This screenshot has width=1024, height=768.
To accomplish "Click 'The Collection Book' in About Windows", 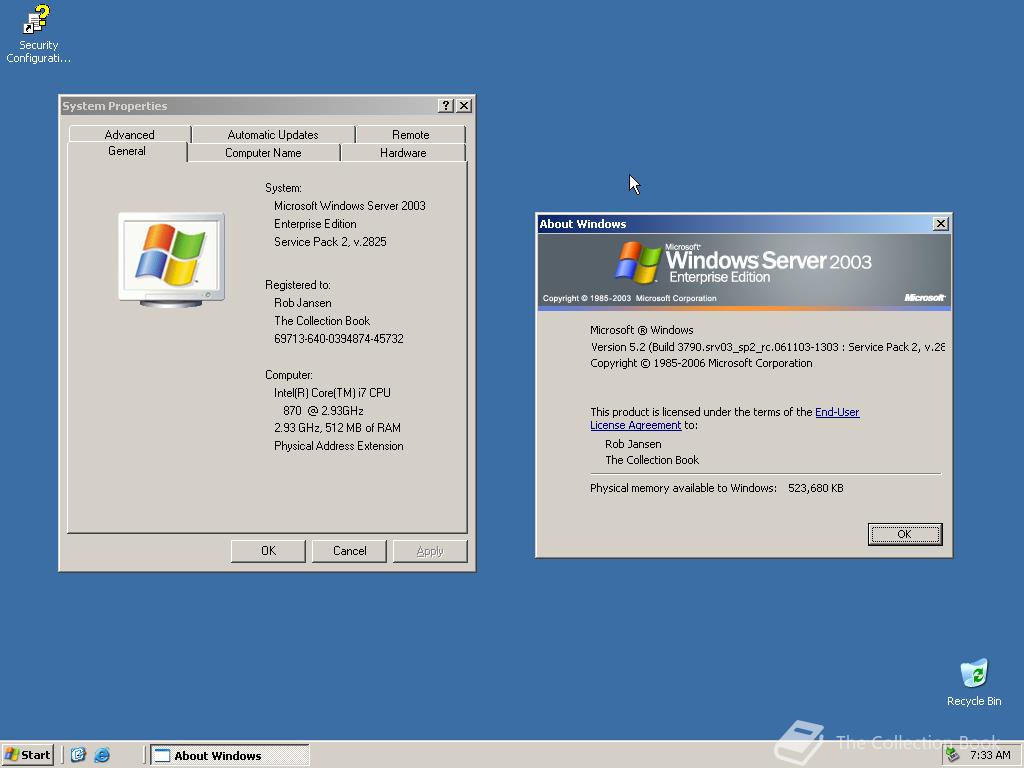I will pos(652,460).
